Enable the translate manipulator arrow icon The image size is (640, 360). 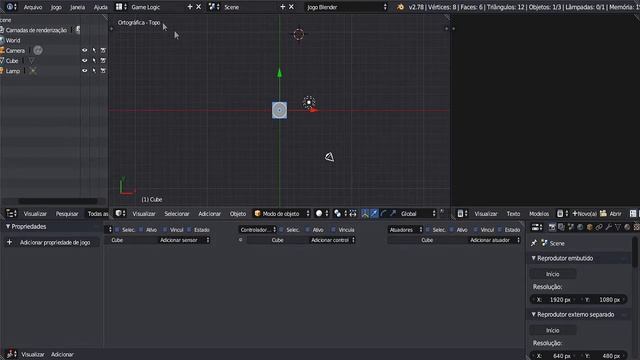click(374, 213)
